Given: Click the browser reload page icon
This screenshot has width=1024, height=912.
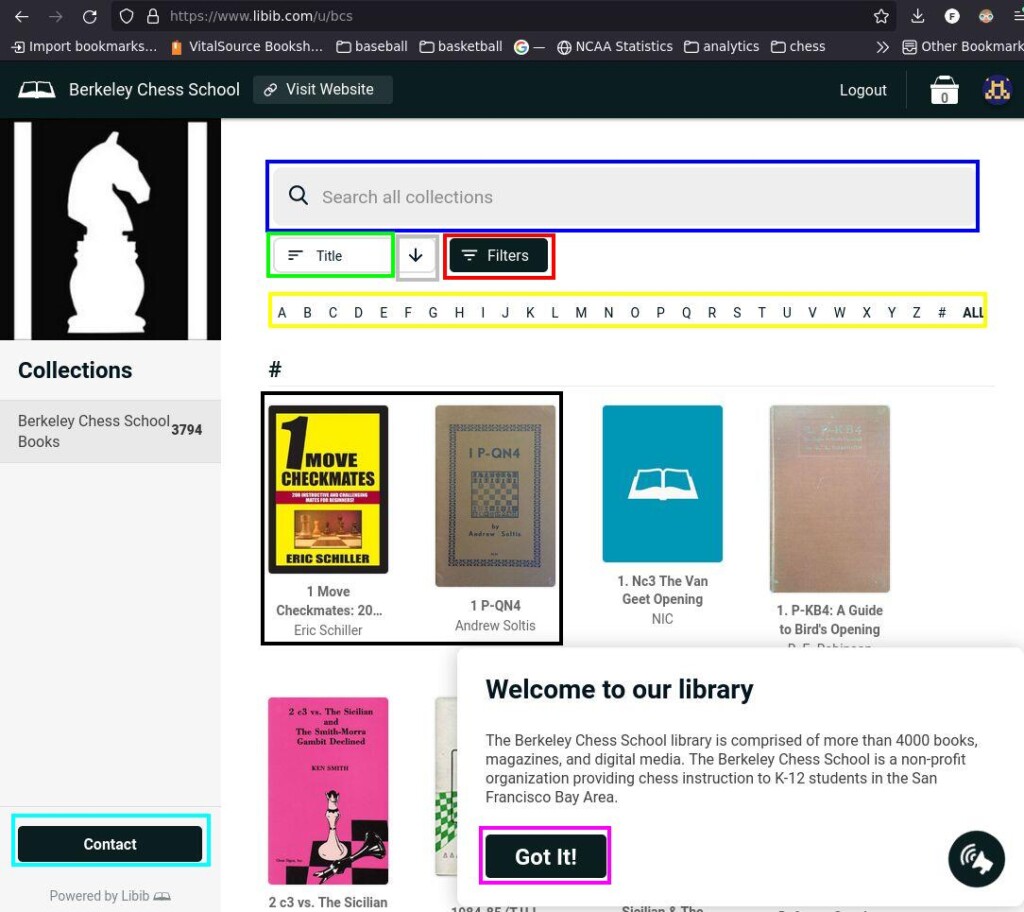Looking at the screenshot, I should point(90,16).
